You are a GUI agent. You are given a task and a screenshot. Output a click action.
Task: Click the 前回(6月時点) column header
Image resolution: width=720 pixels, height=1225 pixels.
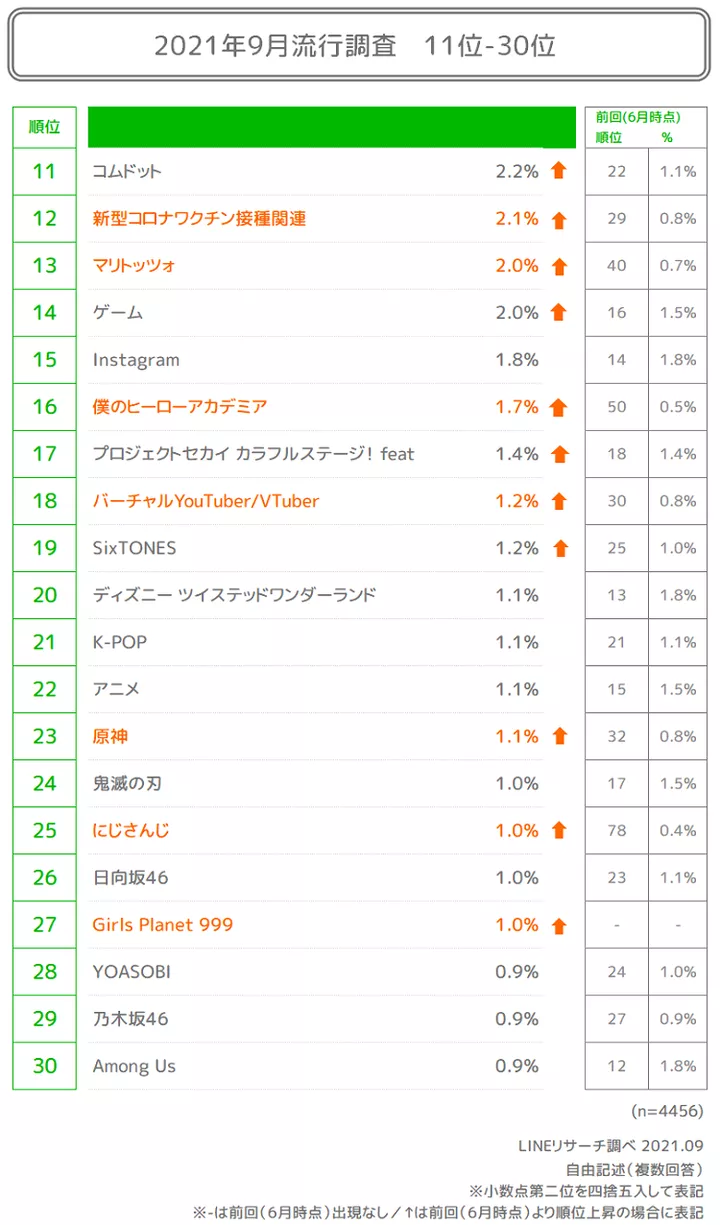(637, 117)
